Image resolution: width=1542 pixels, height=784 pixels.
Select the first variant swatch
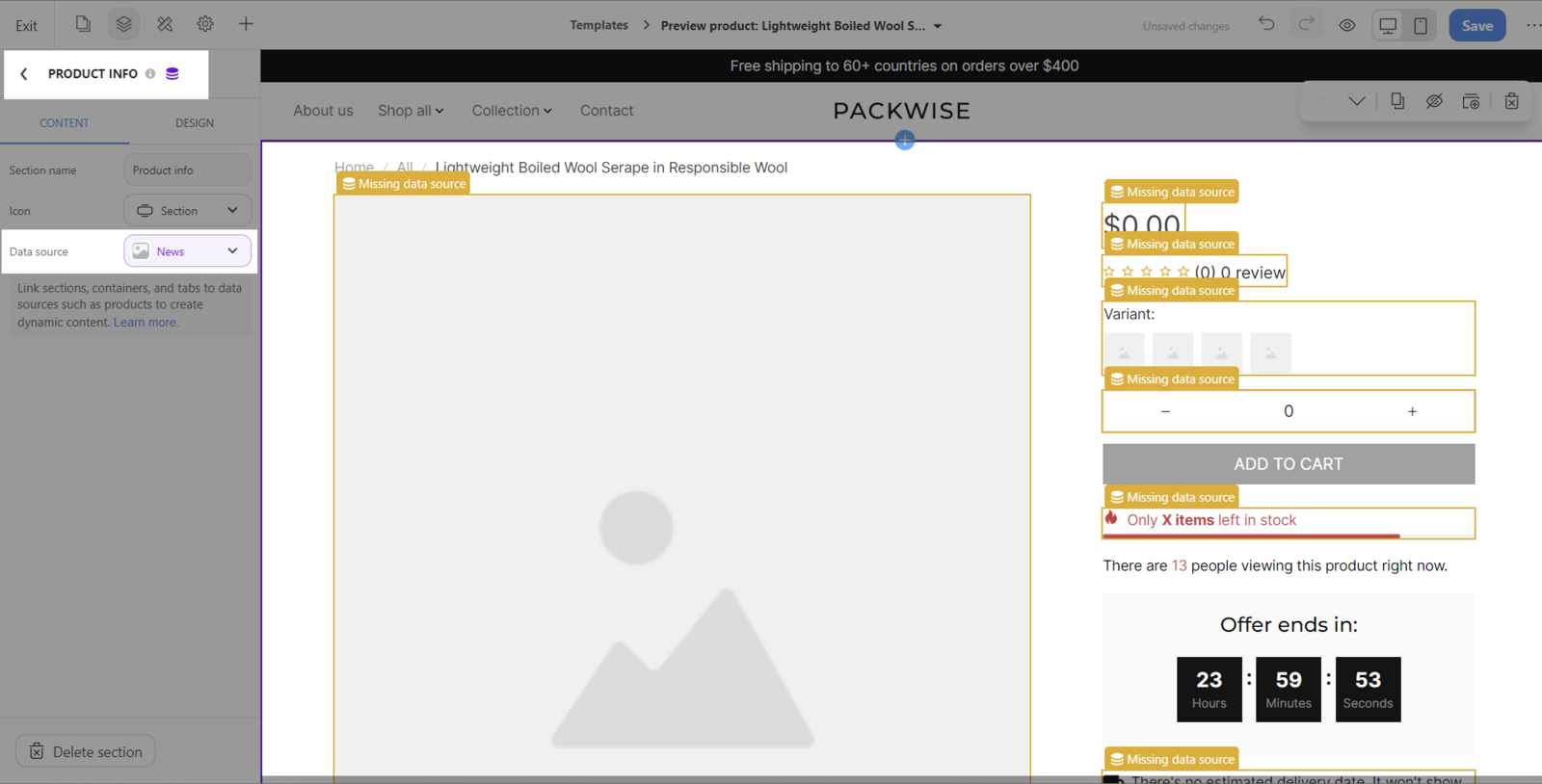pos(1124,353)
